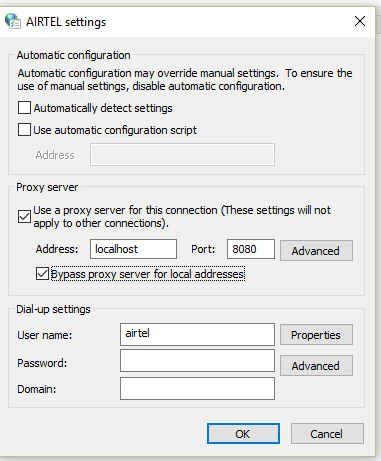Click the Cancel button

[x=327, y=434]
